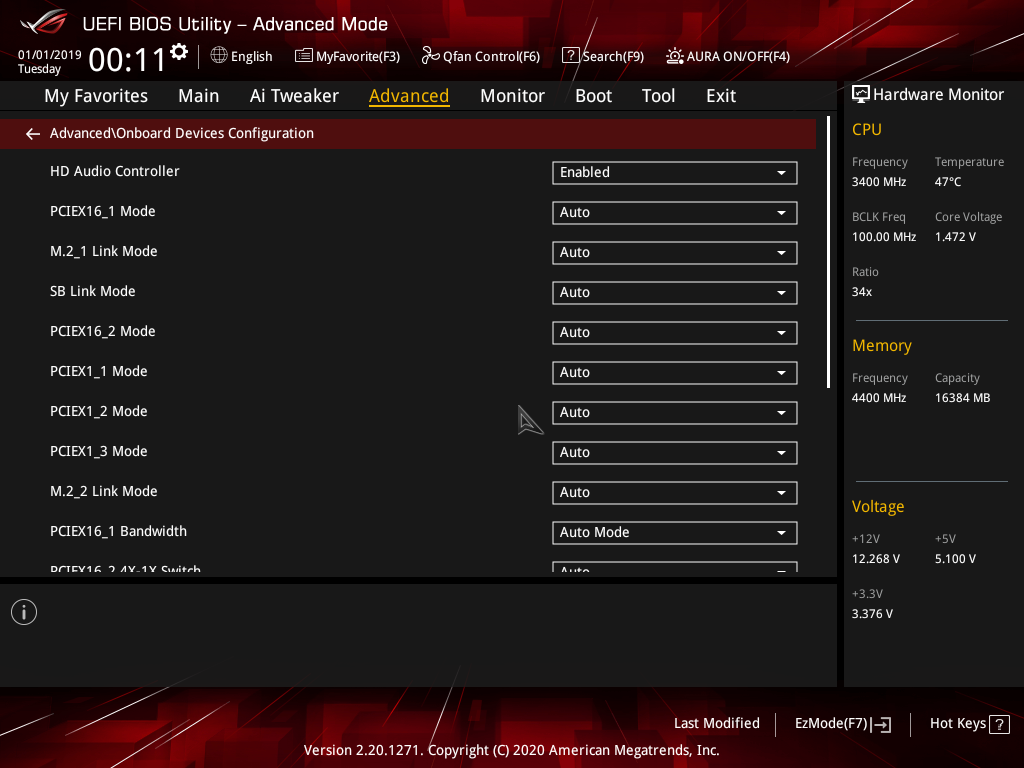Switch to the Boot tab

pyautogui.click(x=593, y=96)
